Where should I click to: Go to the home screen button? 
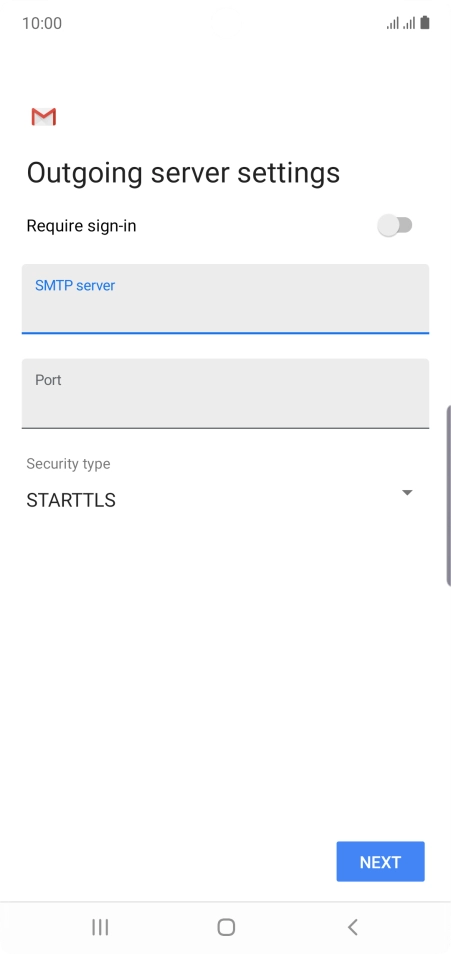point(226,927)
